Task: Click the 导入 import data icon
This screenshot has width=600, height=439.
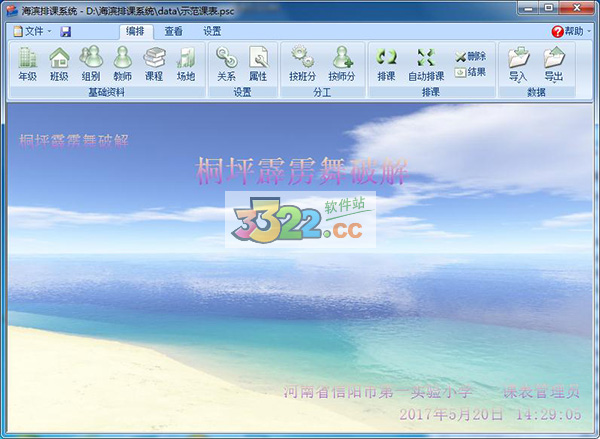Action: 518,64
